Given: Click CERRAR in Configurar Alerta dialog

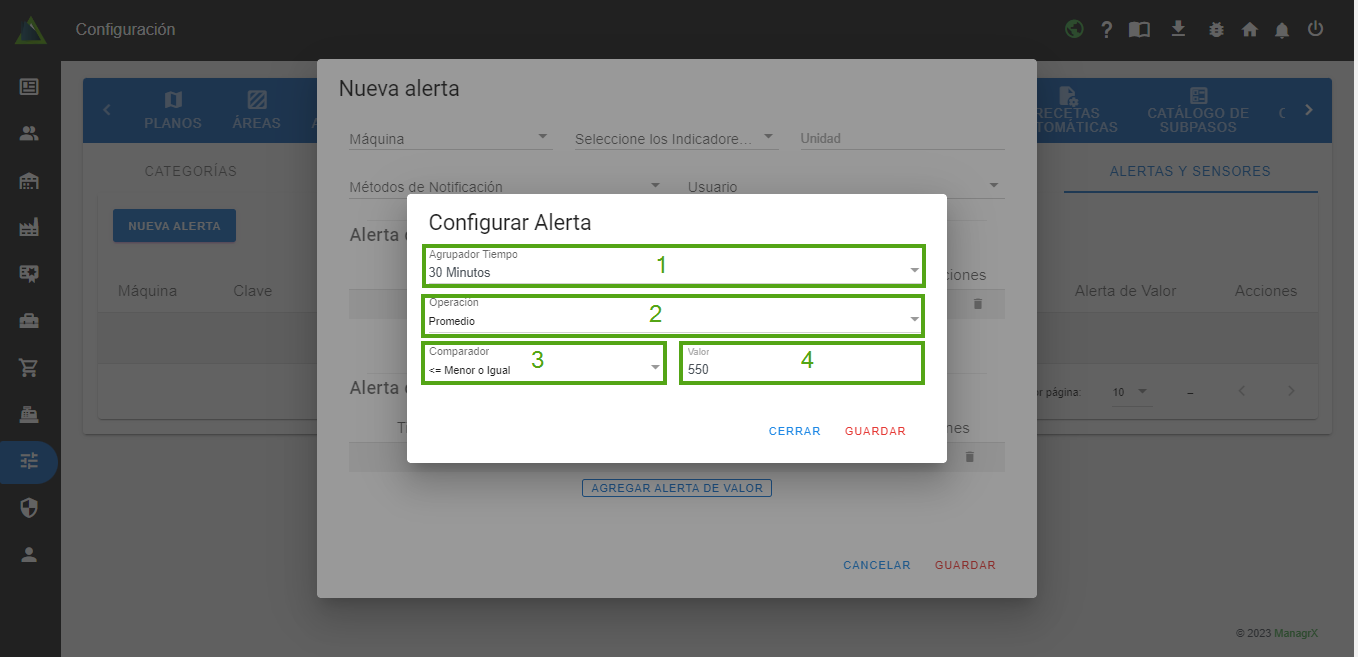Looking at the screenshot, I should point(794,432).
